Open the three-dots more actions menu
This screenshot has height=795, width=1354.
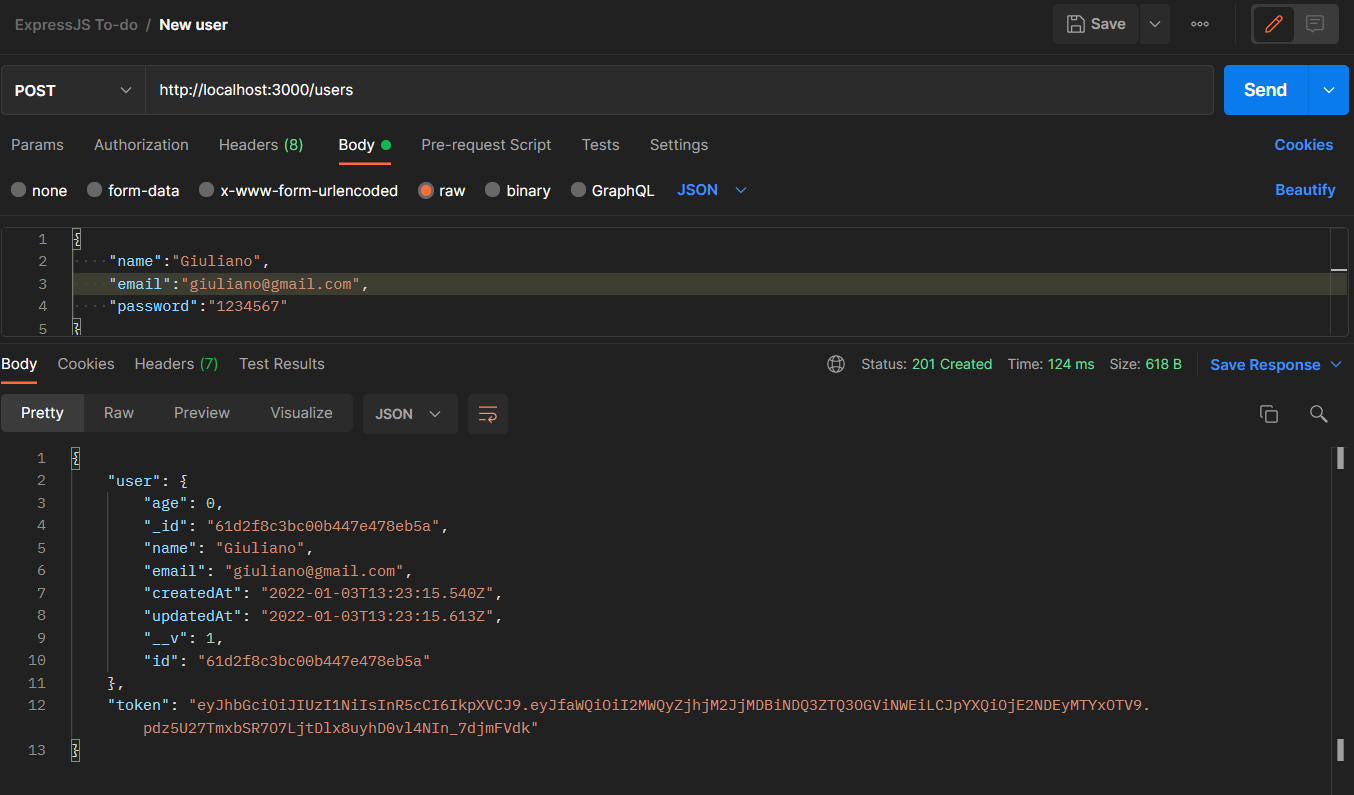(x=1200, y=24)
